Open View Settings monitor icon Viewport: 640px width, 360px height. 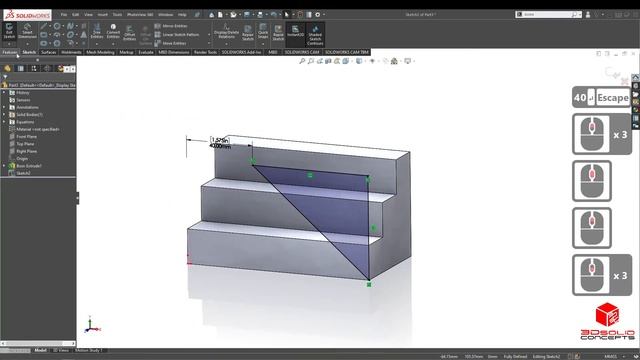click(407, 61)
